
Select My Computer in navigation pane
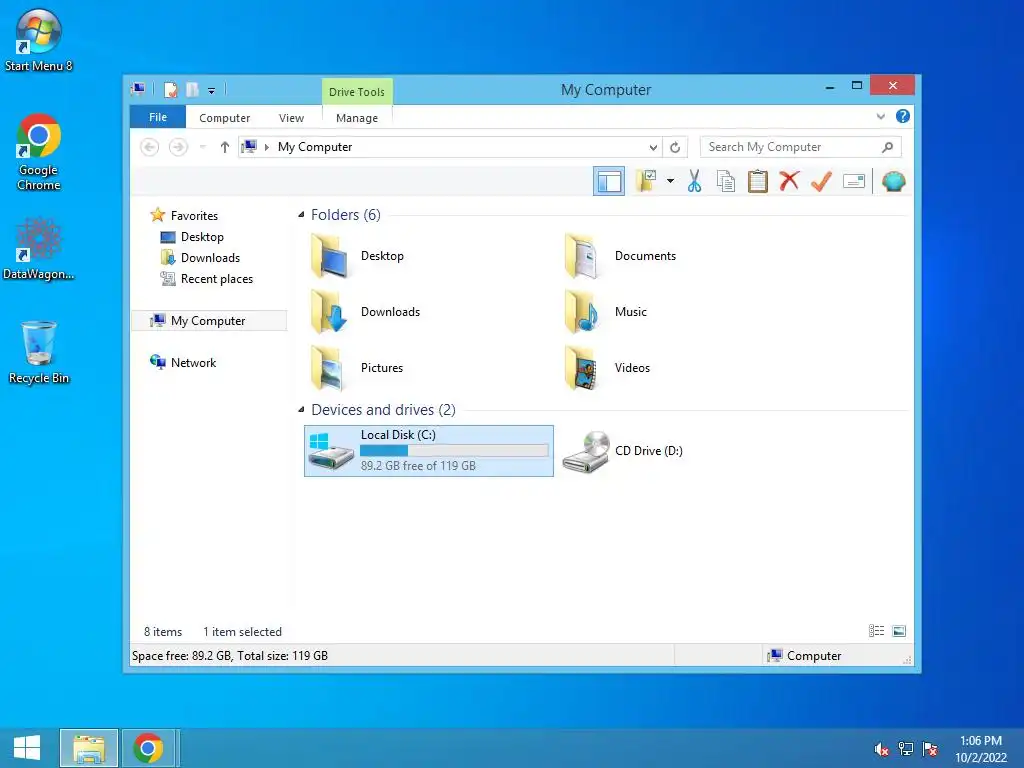pyautogui.click(x=208, y=321)
